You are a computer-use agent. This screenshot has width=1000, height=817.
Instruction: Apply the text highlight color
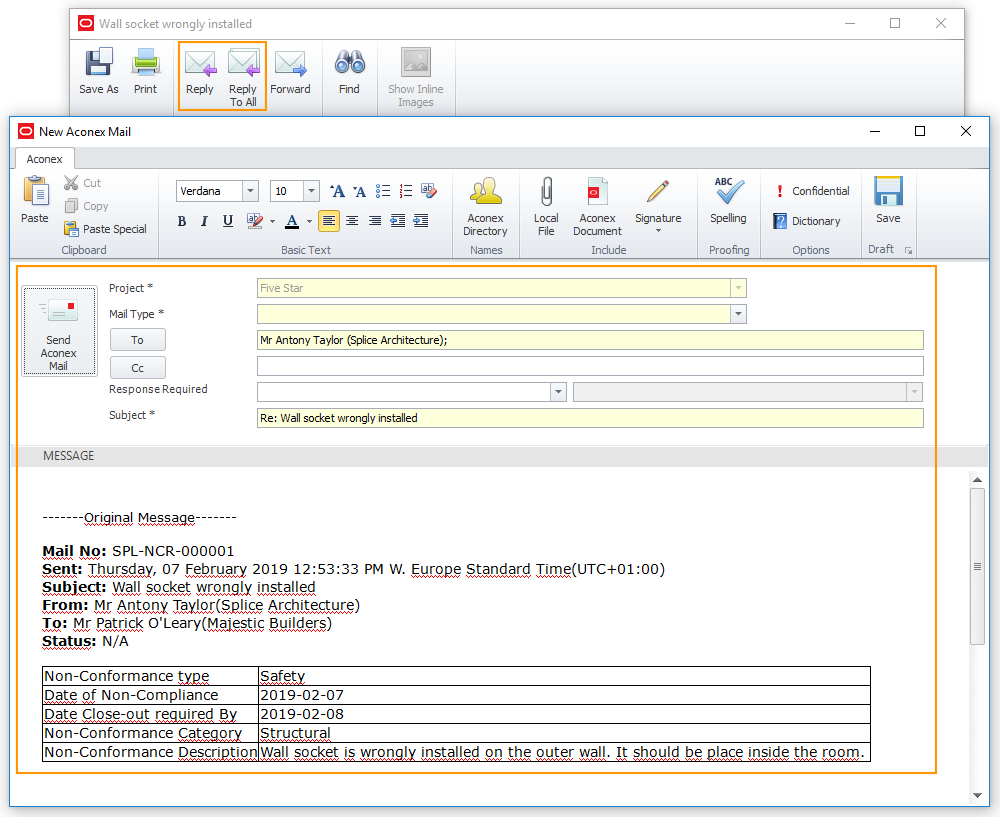[254, 221]
